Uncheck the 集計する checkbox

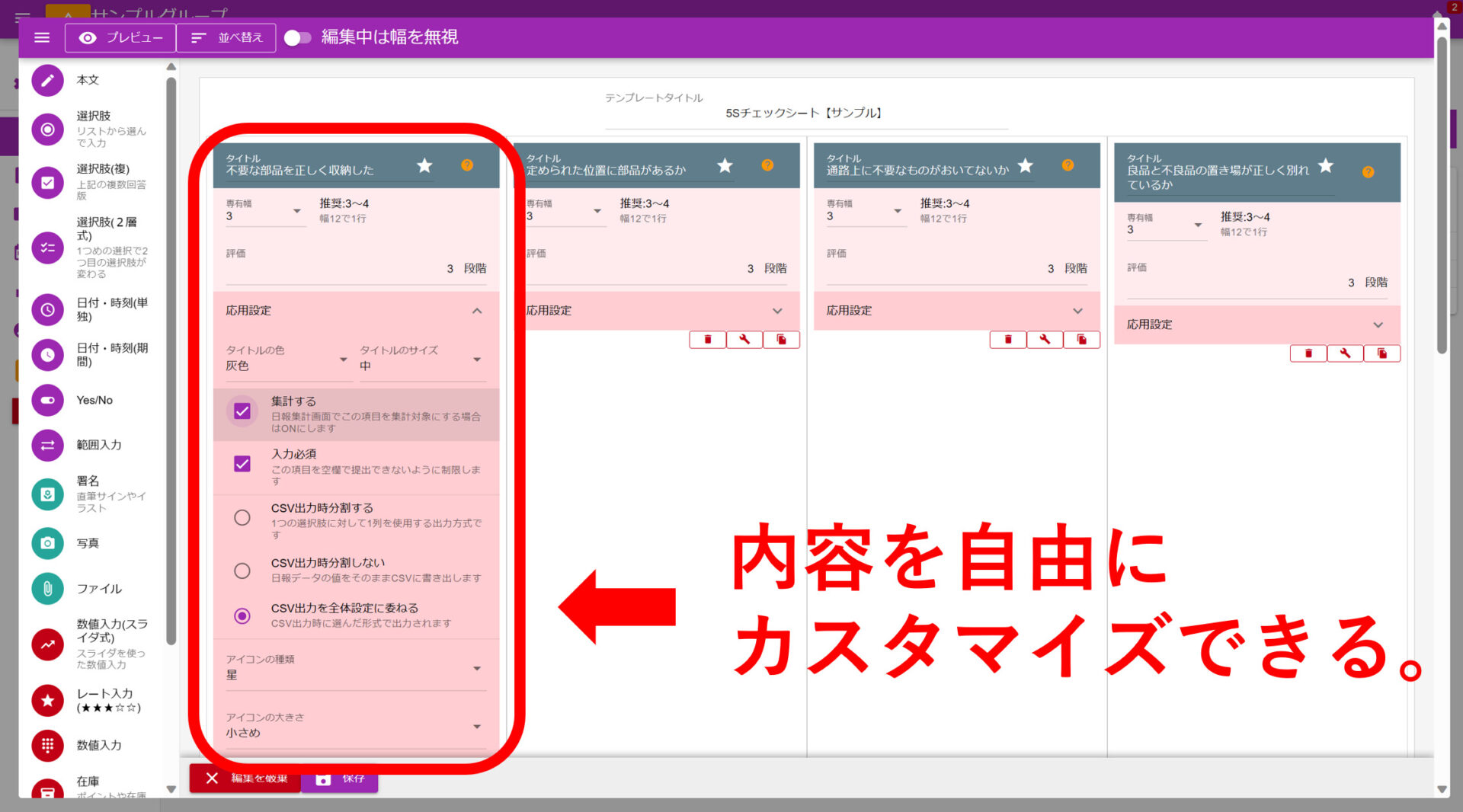click(242, 411)
